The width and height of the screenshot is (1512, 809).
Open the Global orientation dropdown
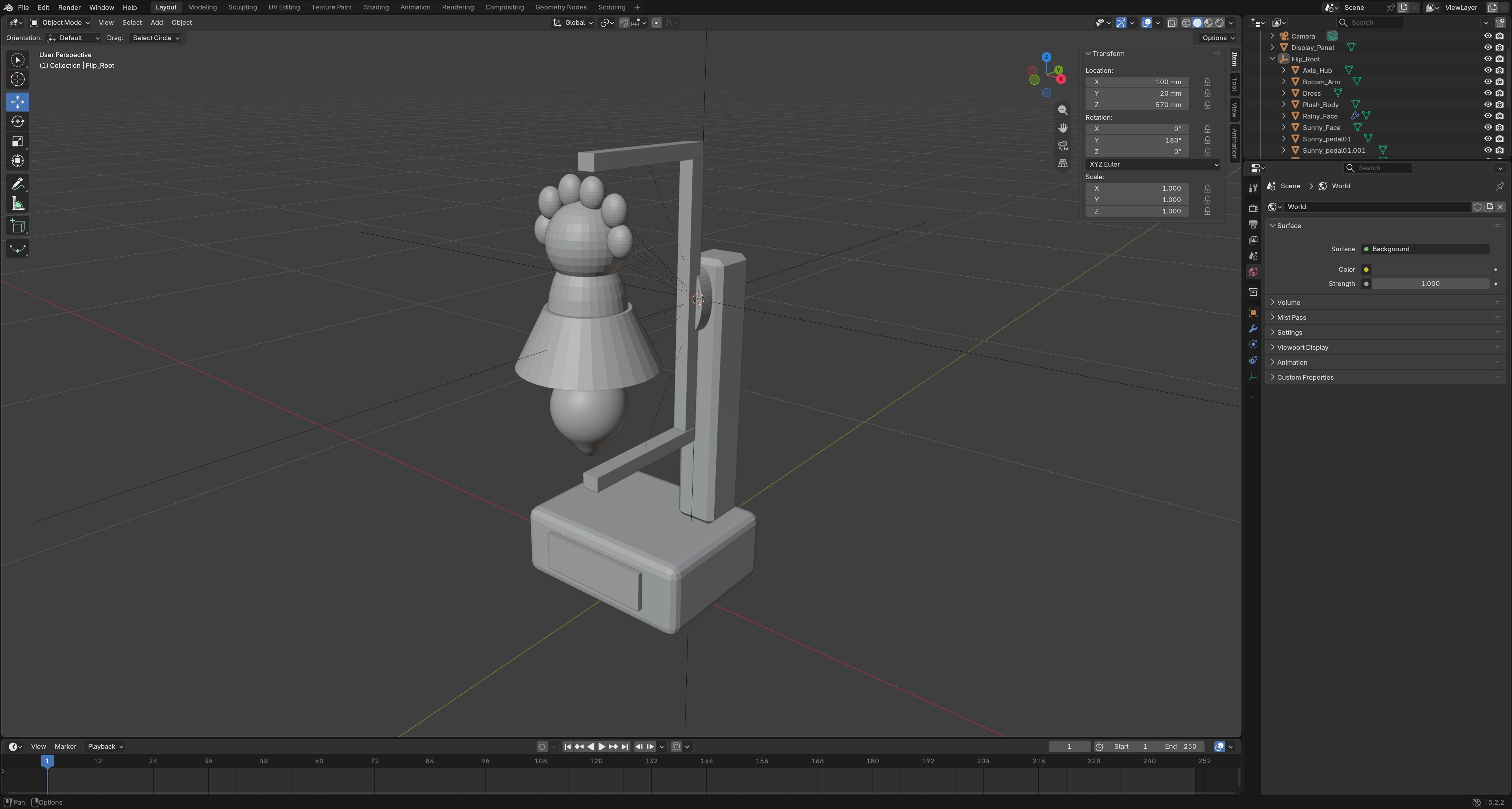[573, 22]
